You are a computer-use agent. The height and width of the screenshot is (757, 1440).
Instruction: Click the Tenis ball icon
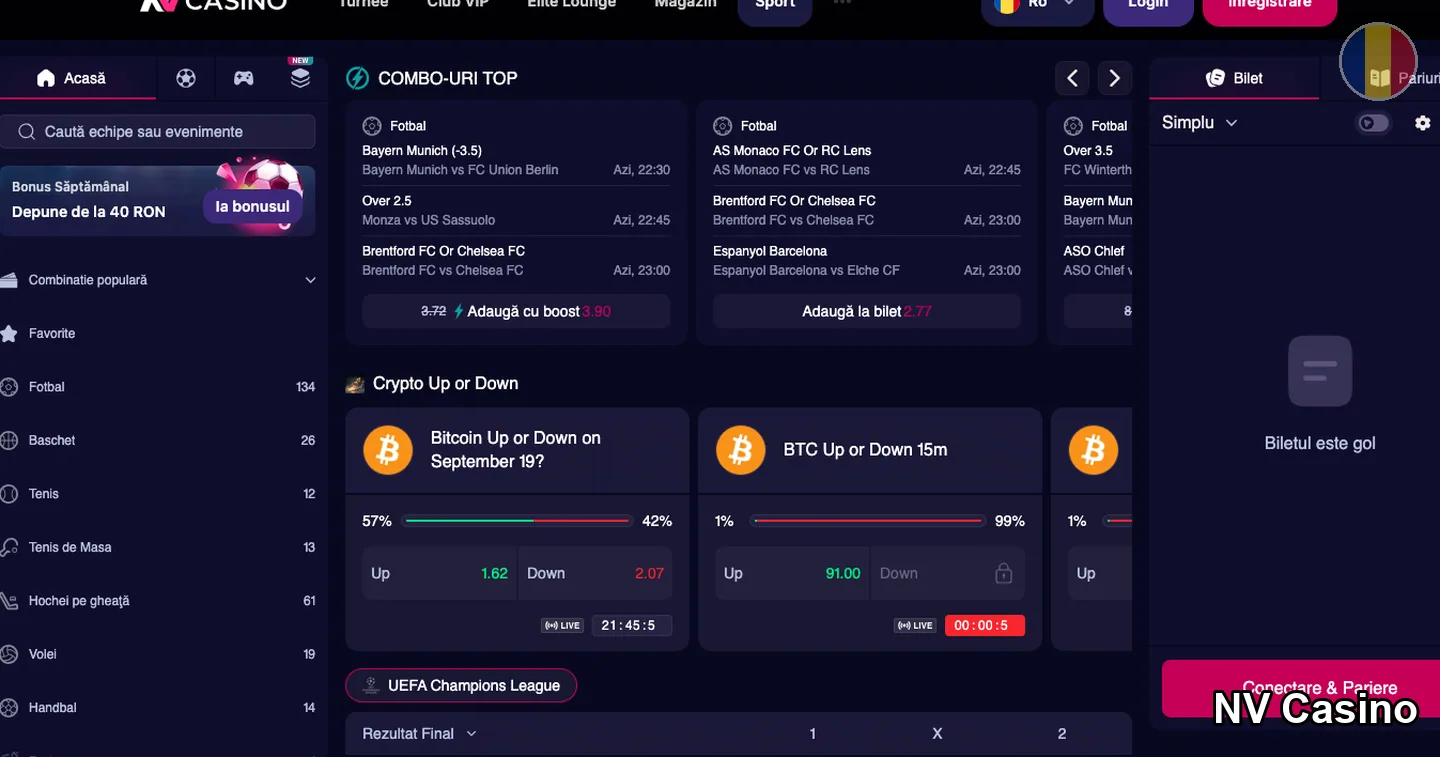pos(9,494)
